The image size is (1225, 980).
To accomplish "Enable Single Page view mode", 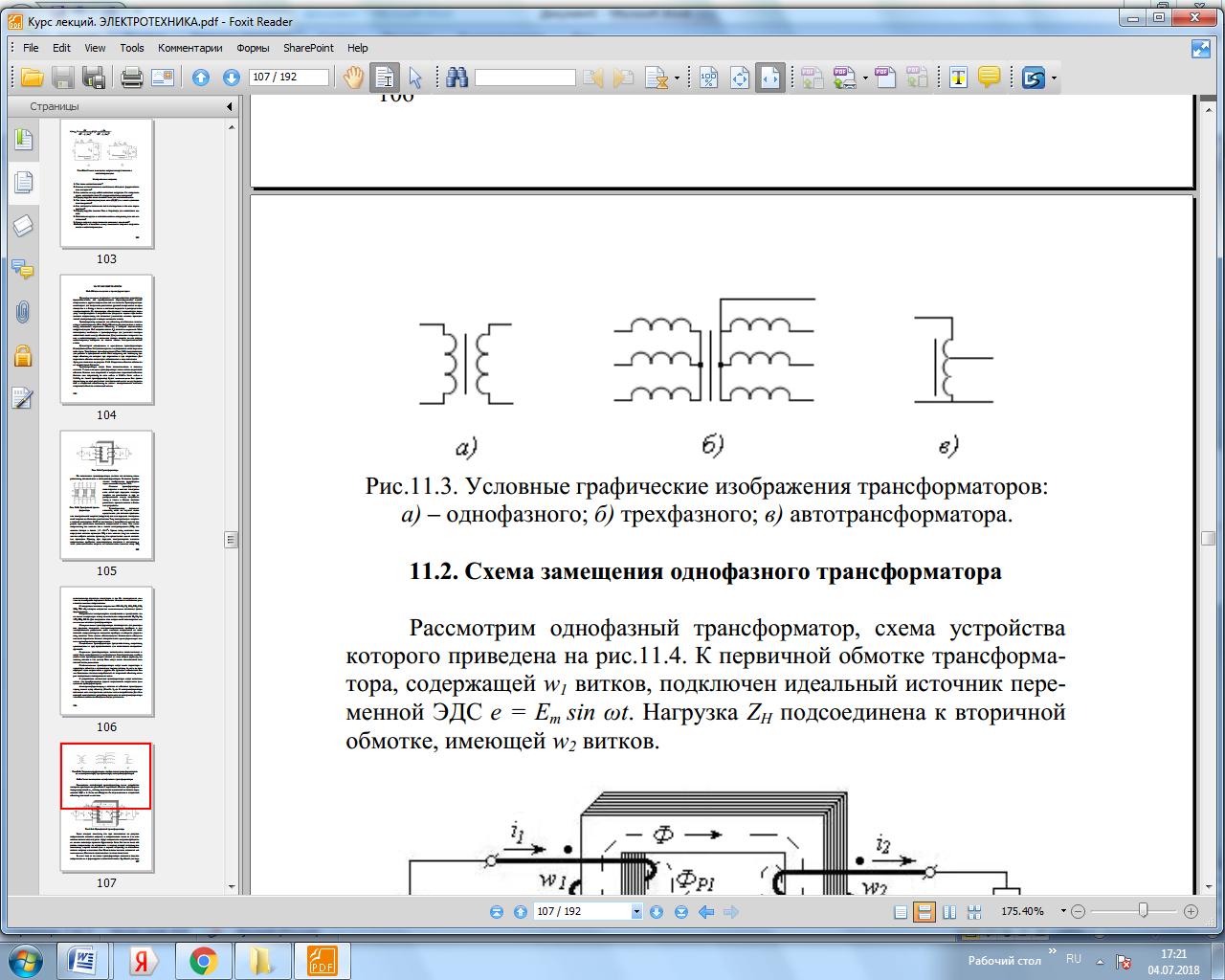I will point(901,912).
